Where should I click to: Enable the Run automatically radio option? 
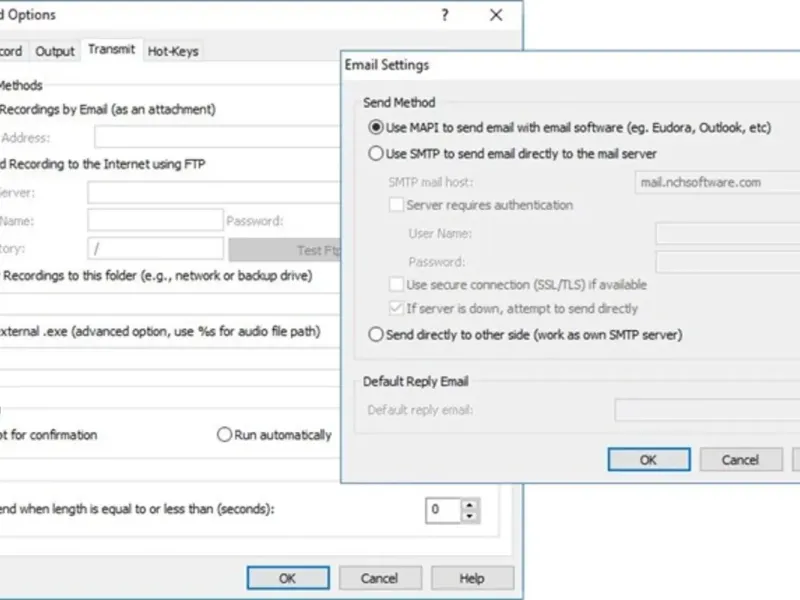pos(224,435)
